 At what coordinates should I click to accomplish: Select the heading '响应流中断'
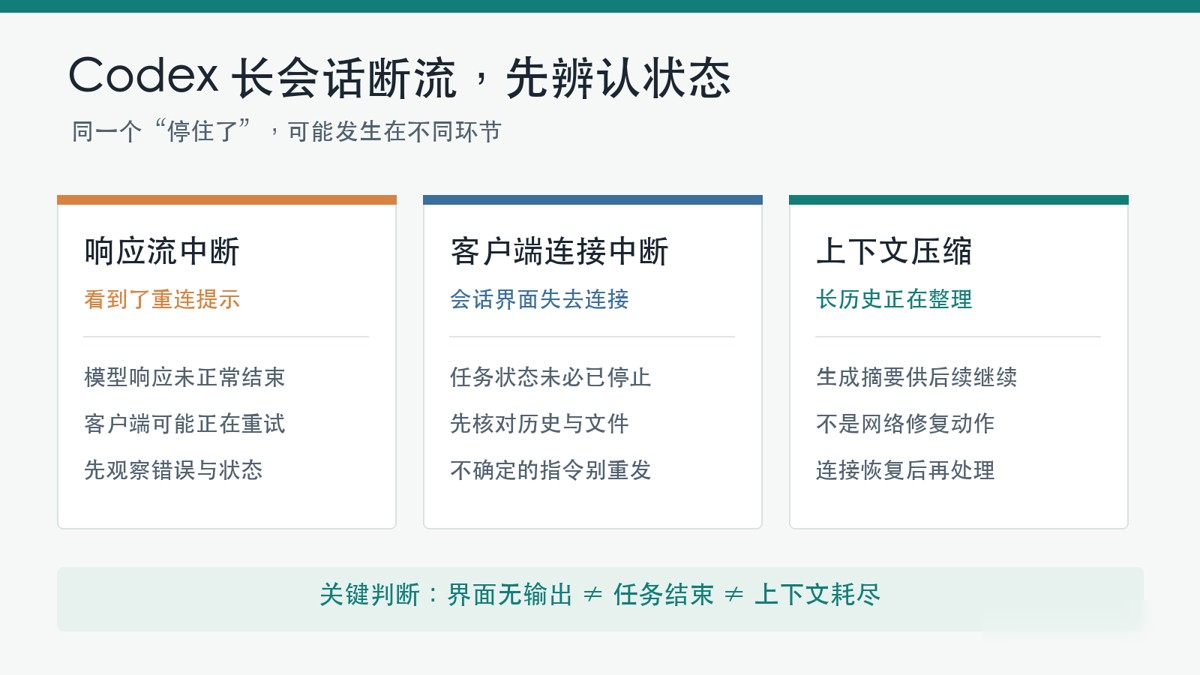point(162,251)
